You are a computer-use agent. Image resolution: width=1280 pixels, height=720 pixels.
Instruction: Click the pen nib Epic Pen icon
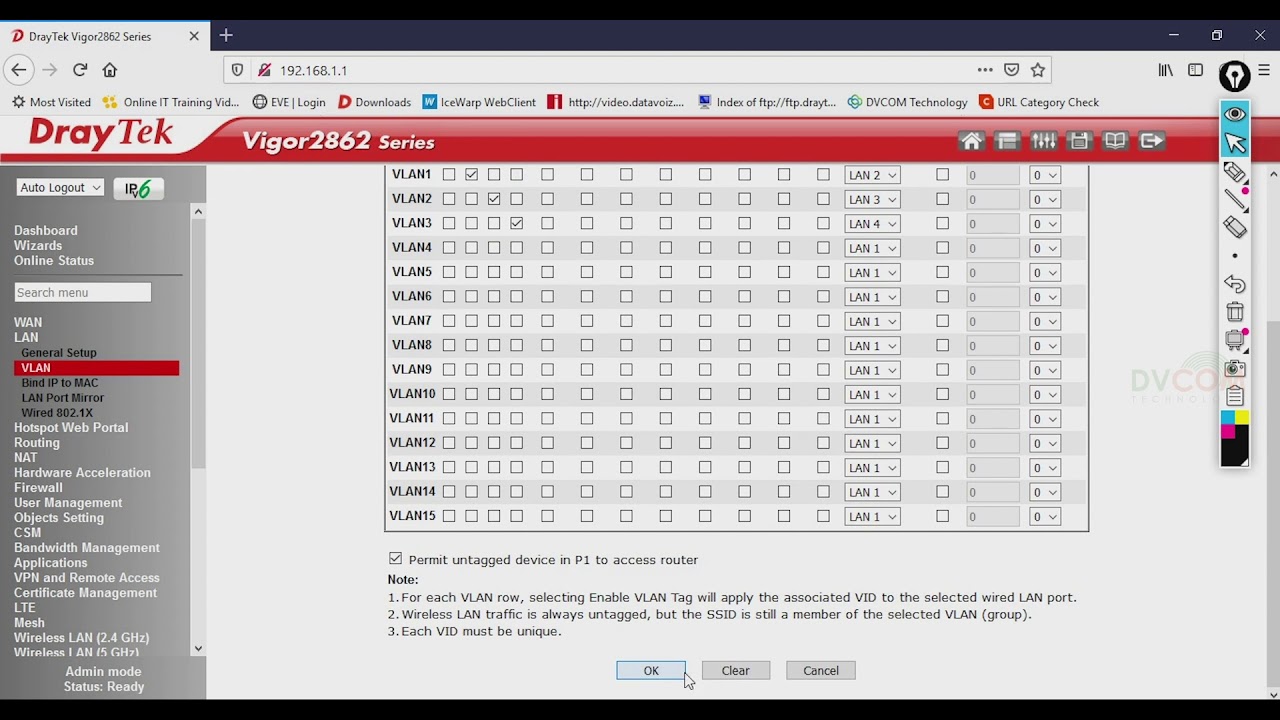(x=1235, y=76)
